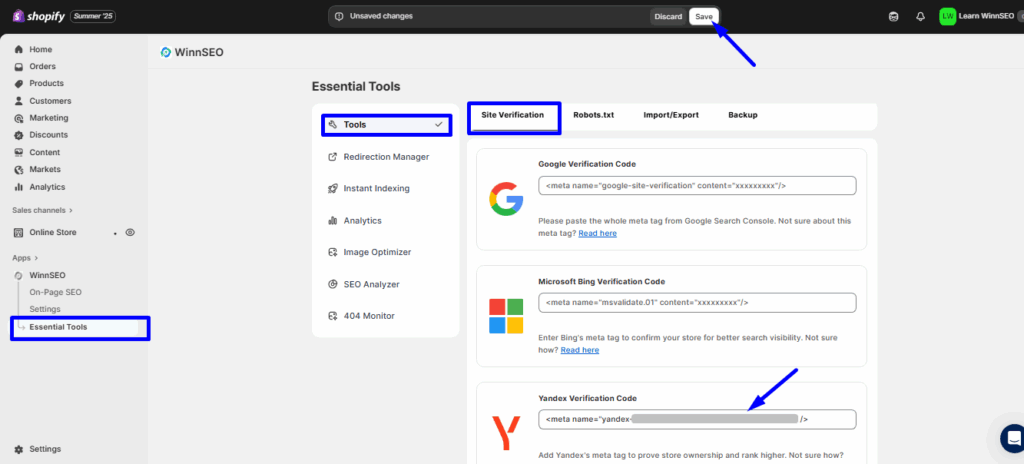Open the Sidekick assistant icon
The width and height of the screenshot is (1024, 464).
893,16
